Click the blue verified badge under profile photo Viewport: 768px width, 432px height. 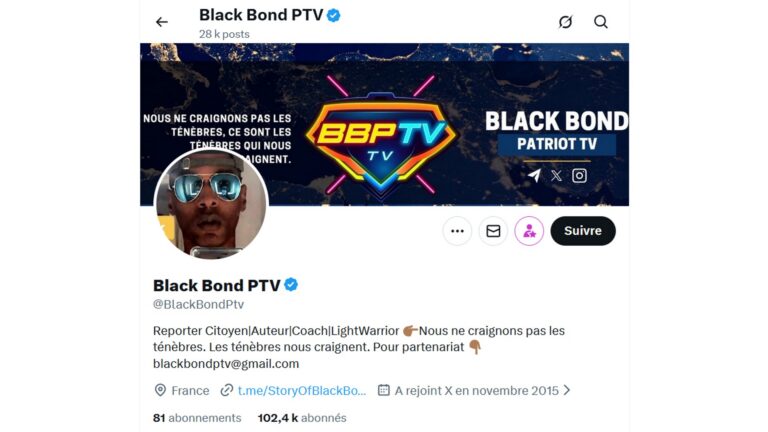[291, 285]
